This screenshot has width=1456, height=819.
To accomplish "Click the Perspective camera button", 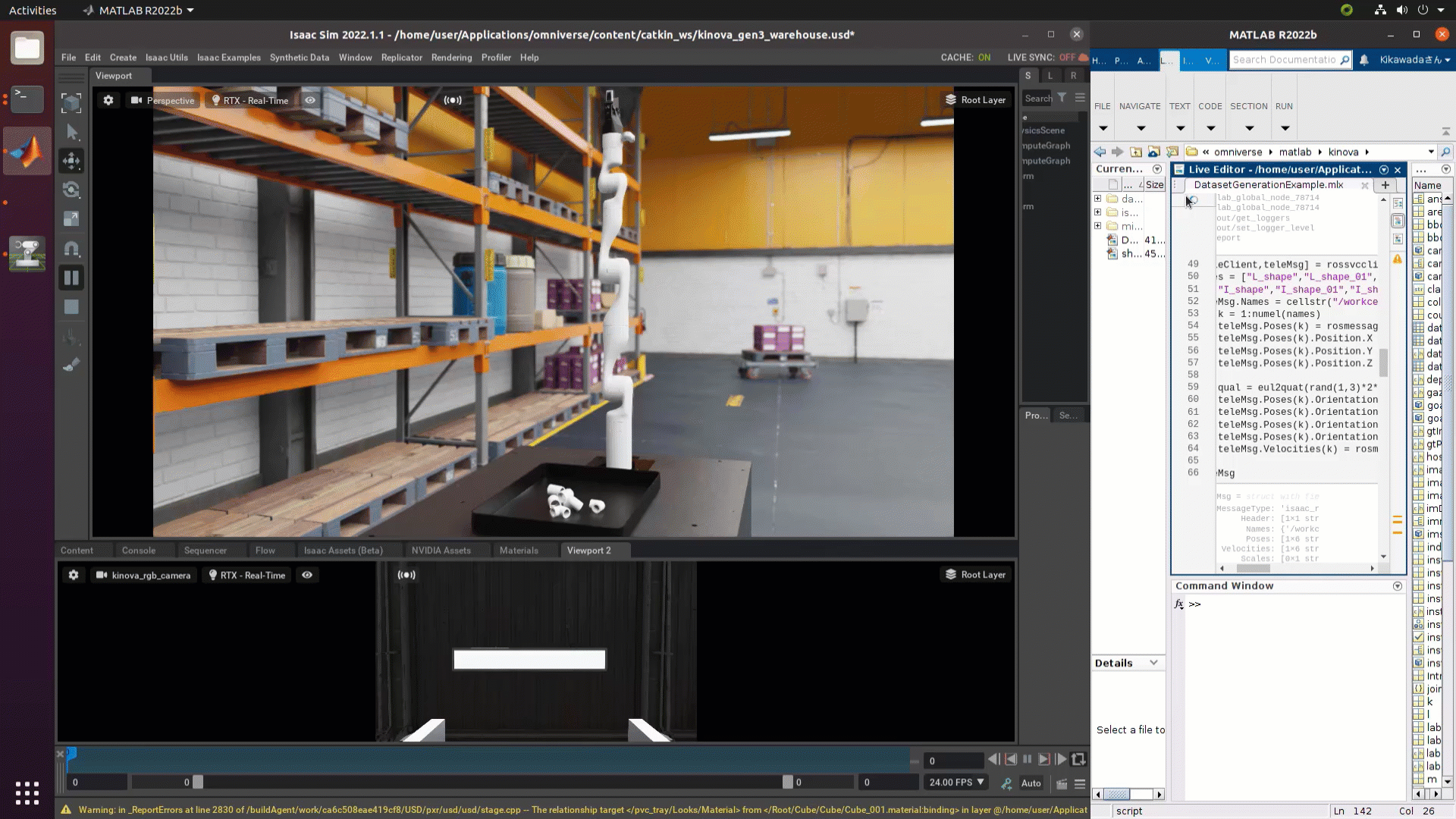I will tap(163, 100).
